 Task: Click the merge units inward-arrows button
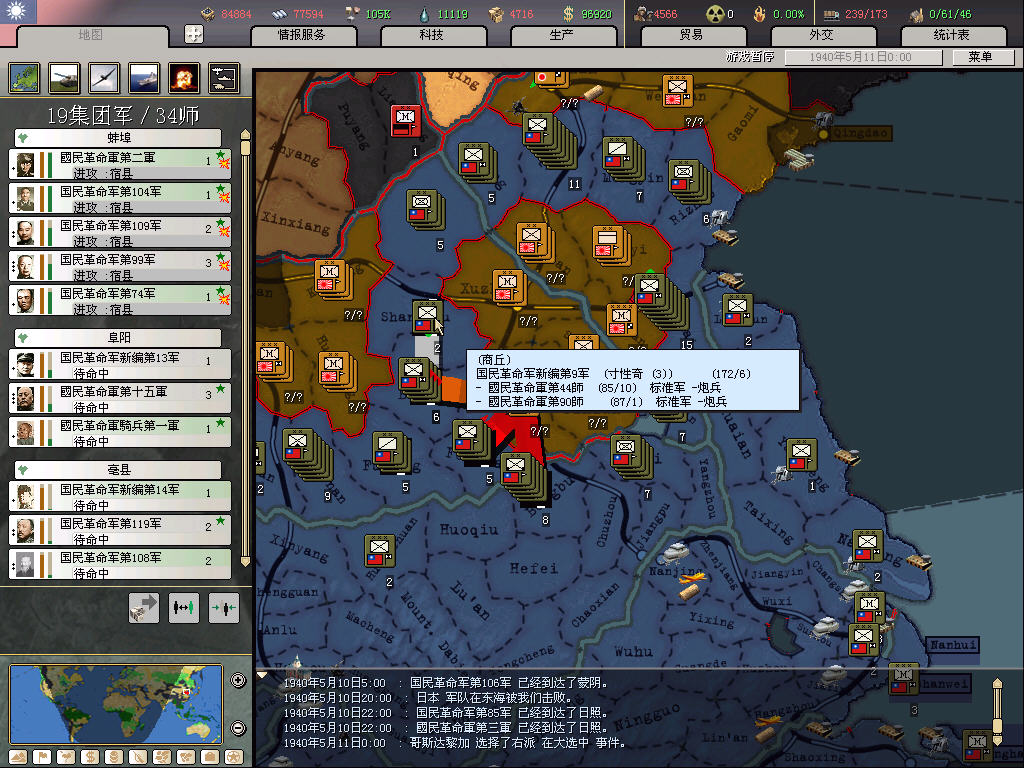pos(223,608)
